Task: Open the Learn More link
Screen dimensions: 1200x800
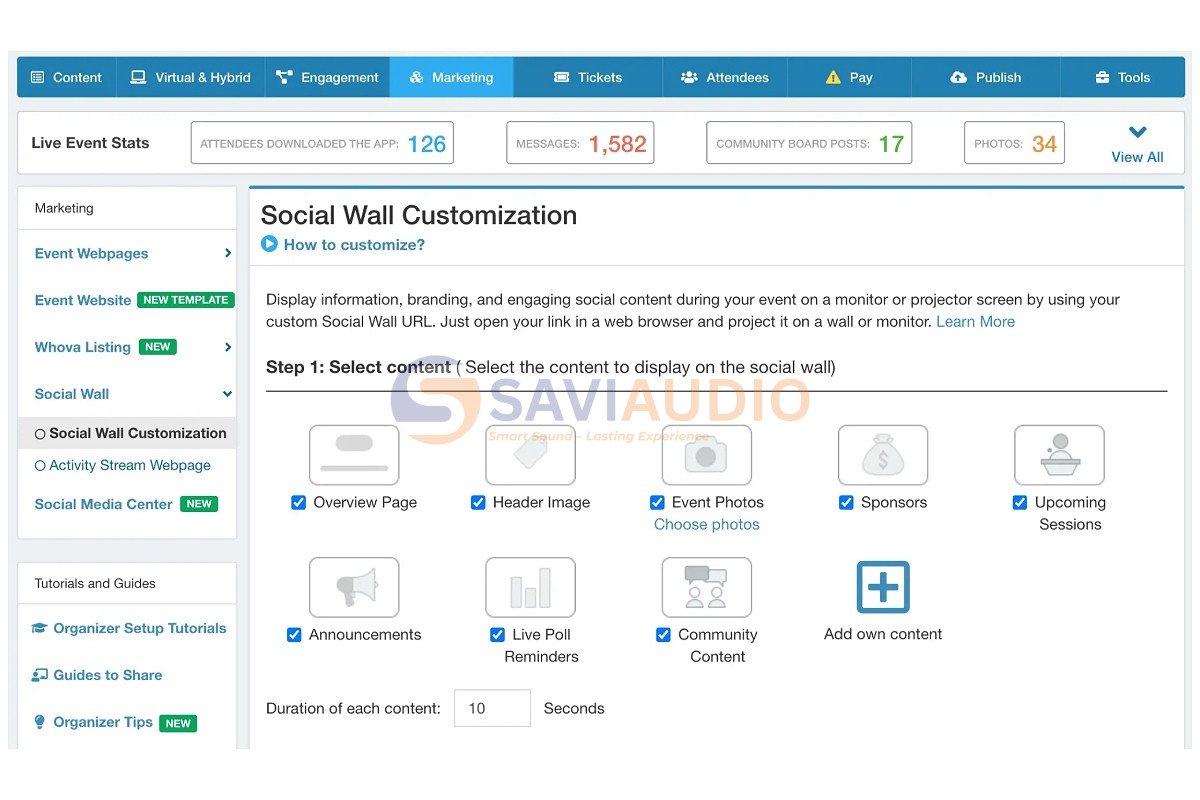Action: tap(975, 322)
